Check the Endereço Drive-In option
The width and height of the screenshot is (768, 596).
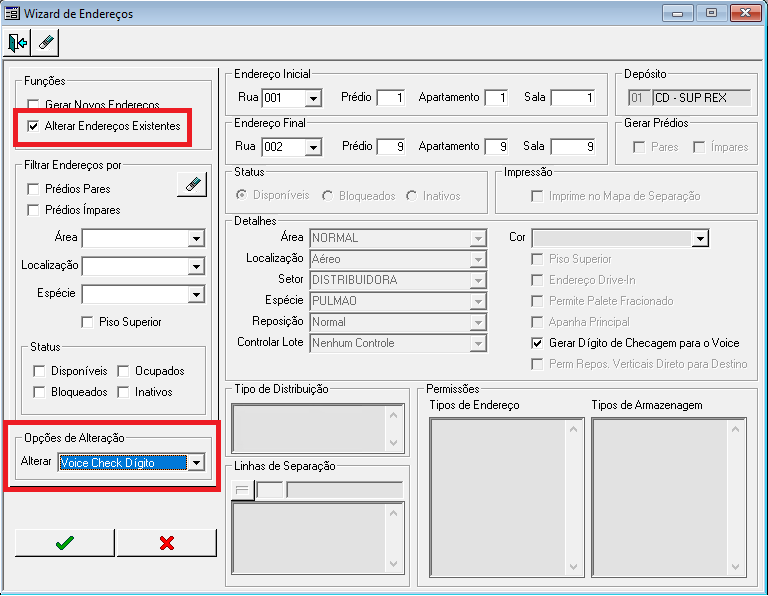point(537,280)
